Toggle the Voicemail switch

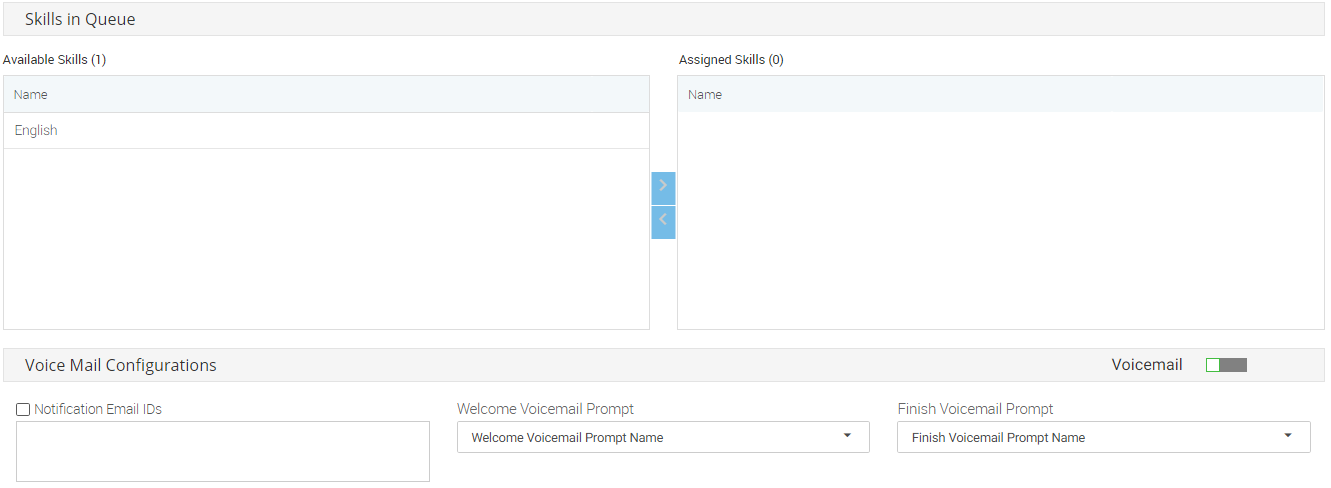pyautogui.click(x=1226, y=365)
